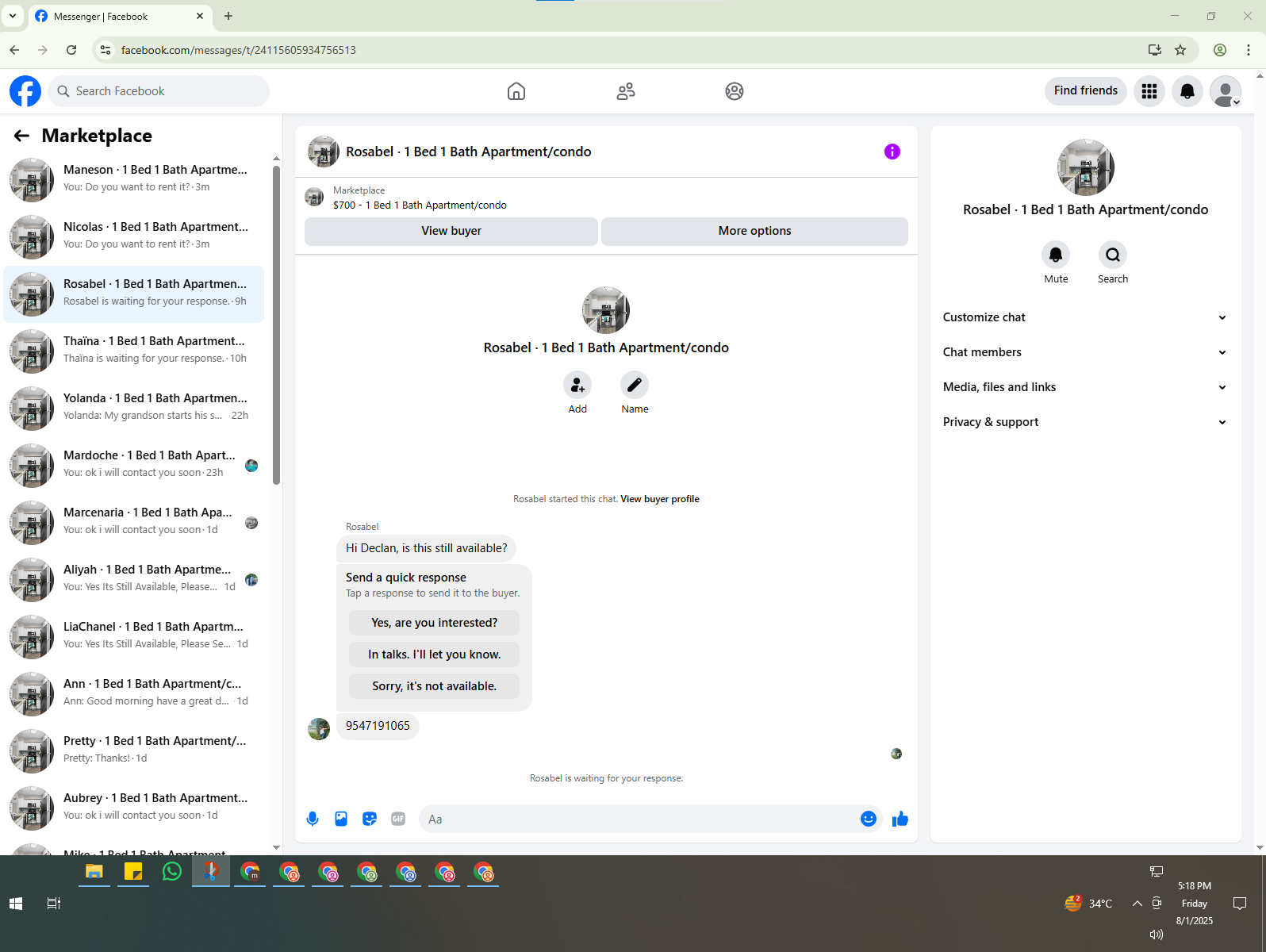This screenshot has height=952, width=1266.
Task: Open the tab search dropdown arrow
Action: [x=13, y=16]
